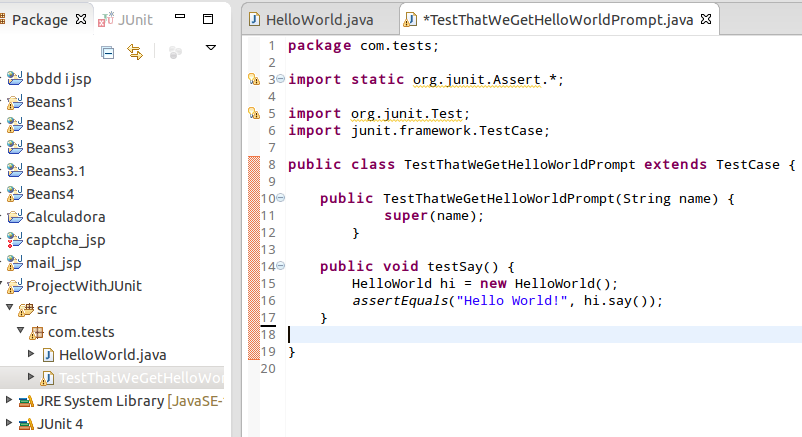The height and width of the screenshot is (437, 802).
Task: Fold the constructor at line 10
Action: [x=280, y=199]
